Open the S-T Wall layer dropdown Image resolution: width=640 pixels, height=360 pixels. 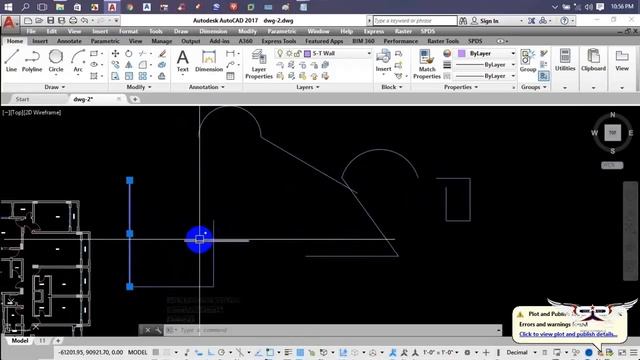pos(369,53)
